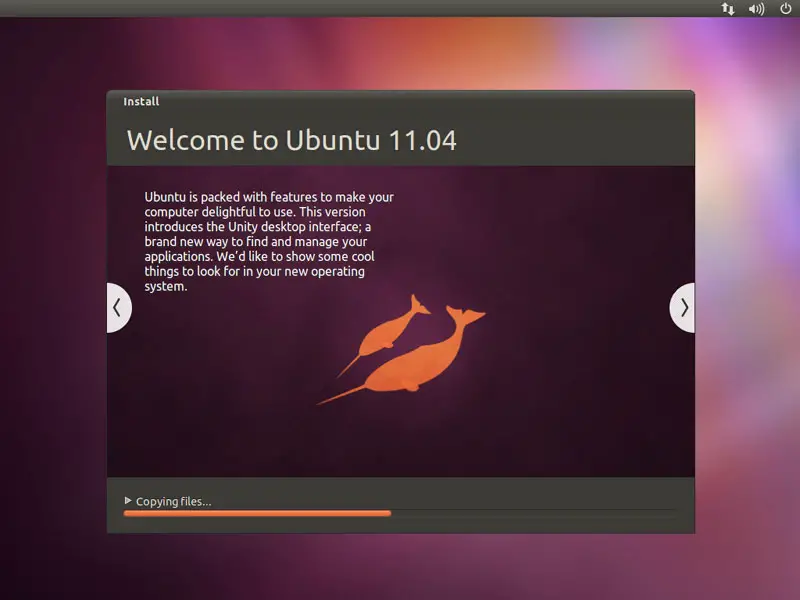Screen dimensions: 800x600
Task: Click the Copying files... status text
Action: (x=173, y=502)
